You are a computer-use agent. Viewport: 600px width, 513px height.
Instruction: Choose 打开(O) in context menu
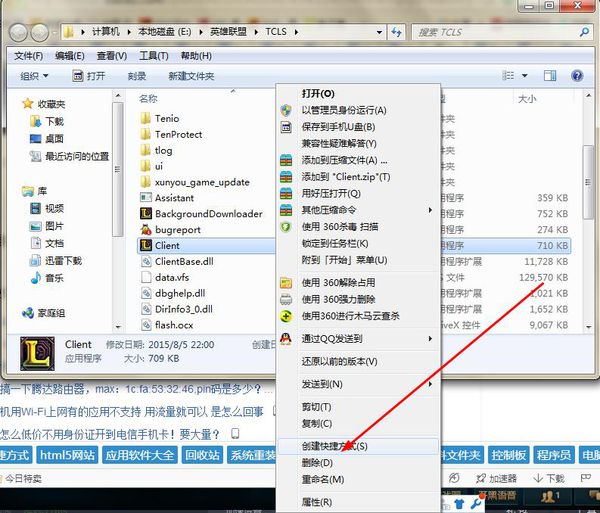click(x=358, y=93)
